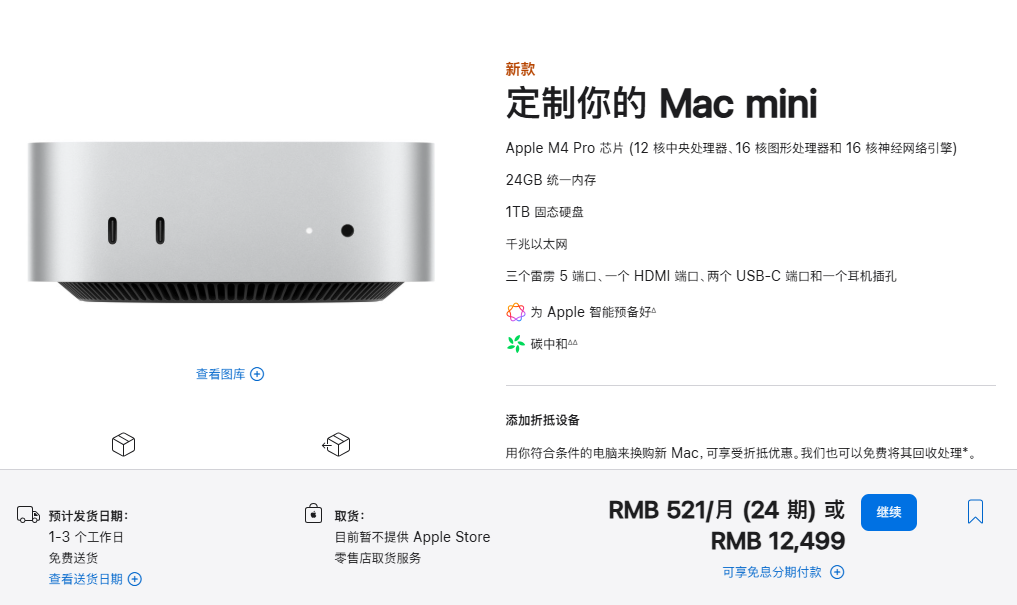
Task: Click the shipping box icon
Action: 123,445
